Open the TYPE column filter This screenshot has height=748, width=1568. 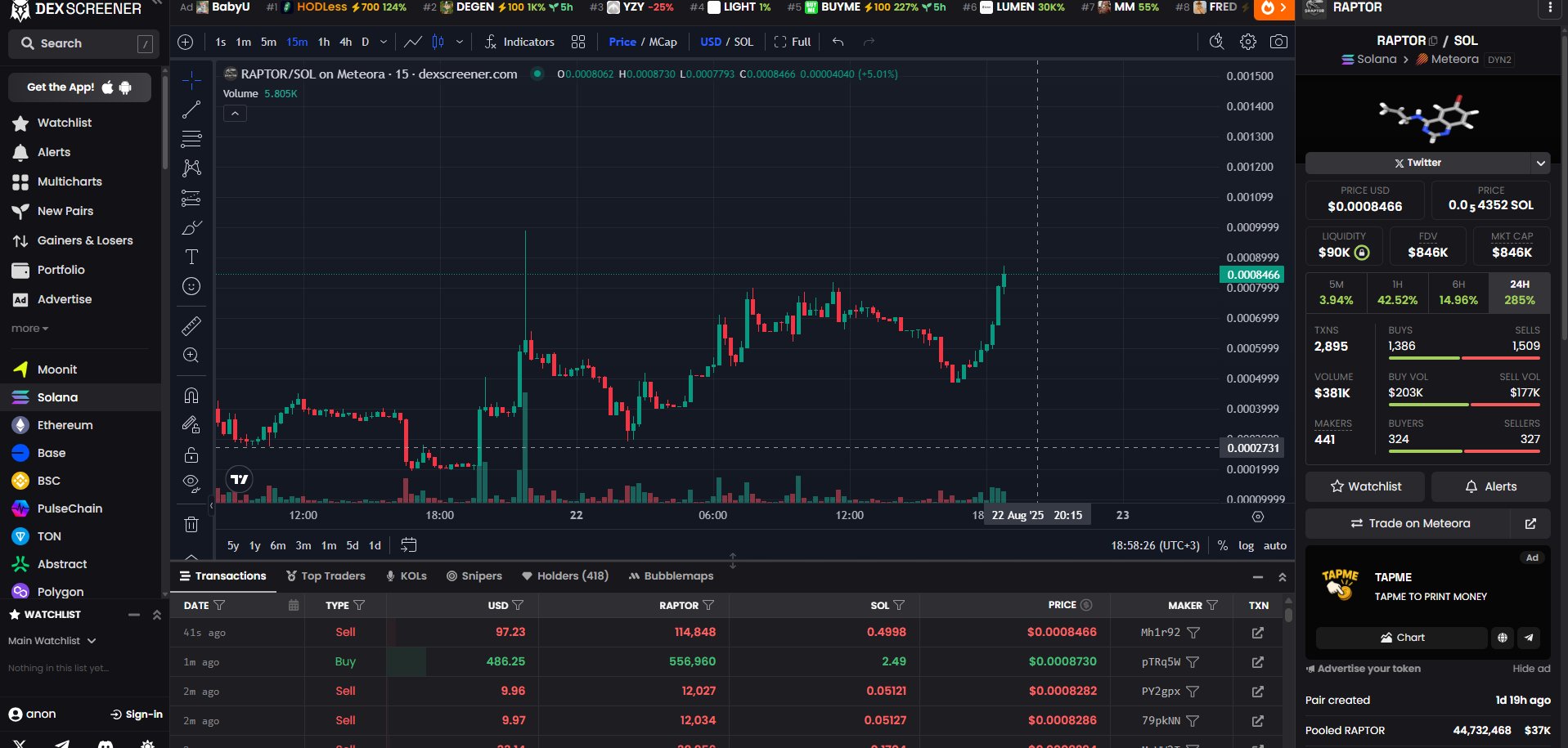pyautogui.click(x=359, y=606)
